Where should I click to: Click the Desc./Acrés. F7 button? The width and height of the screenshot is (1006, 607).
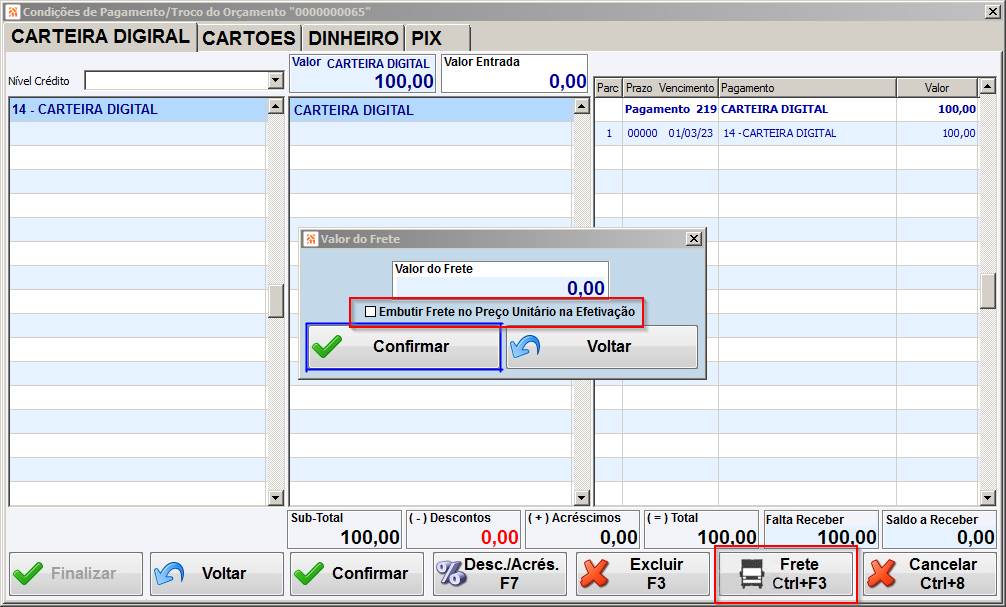tap(499, 574)
